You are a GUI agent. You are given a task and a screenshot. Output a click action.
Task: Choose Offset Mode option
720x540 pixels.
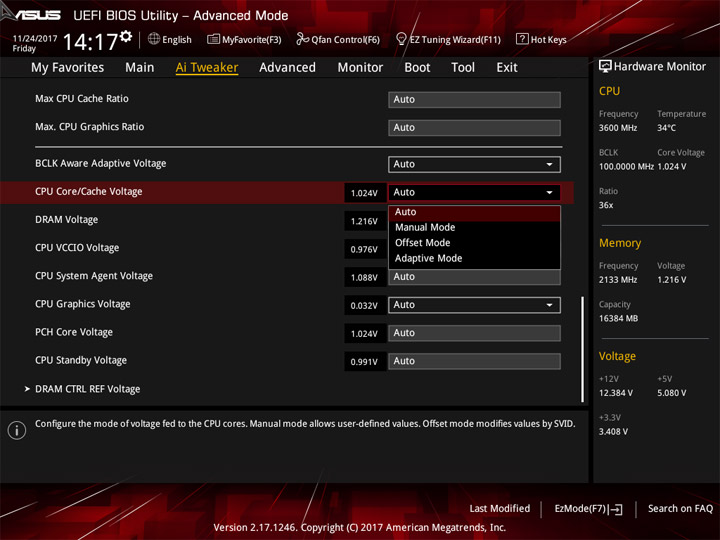[x=474, y=243]
